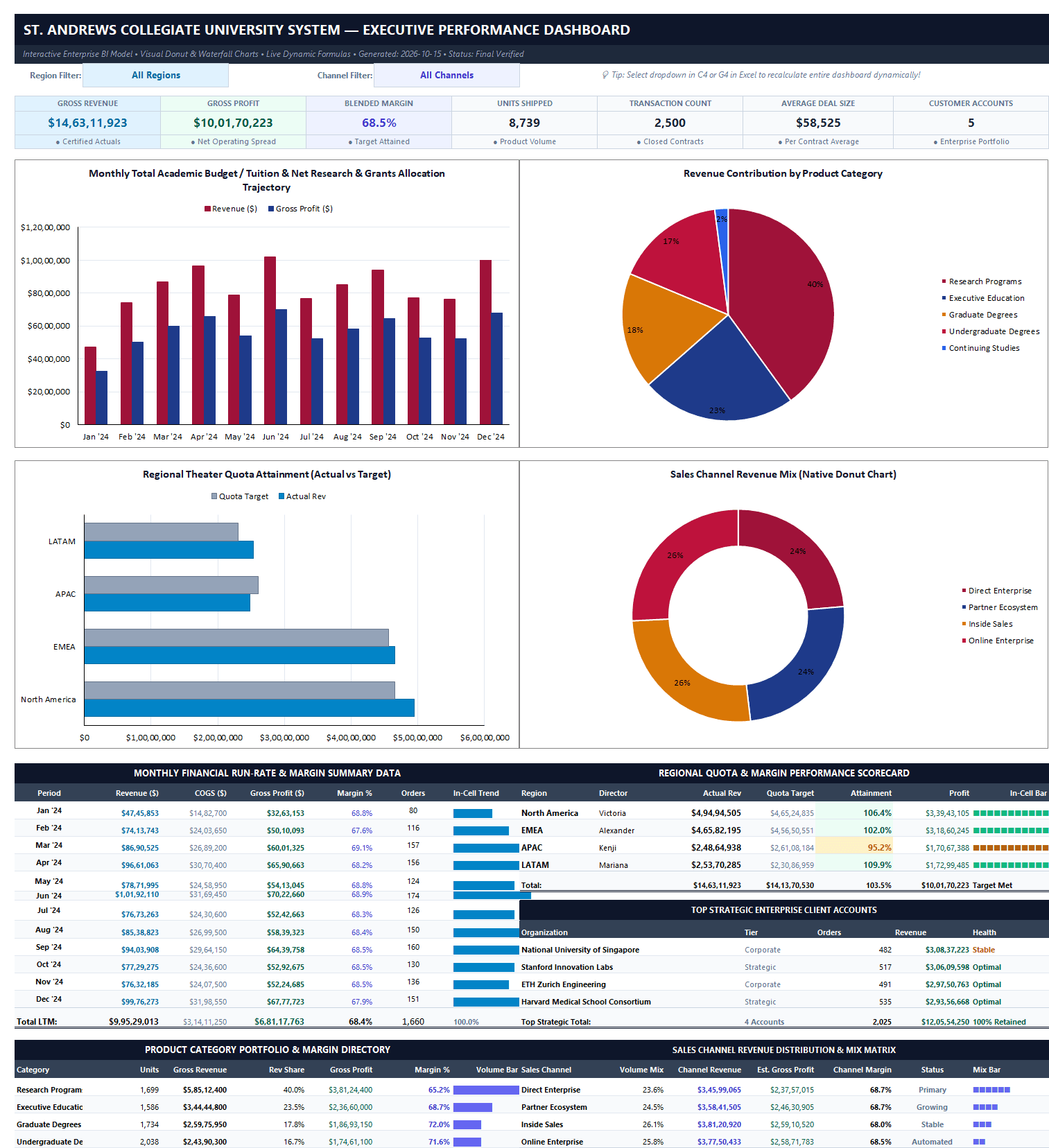Click the Inside Sales donut legend item
The image size is (1049, 1148).
pos(987,624)
